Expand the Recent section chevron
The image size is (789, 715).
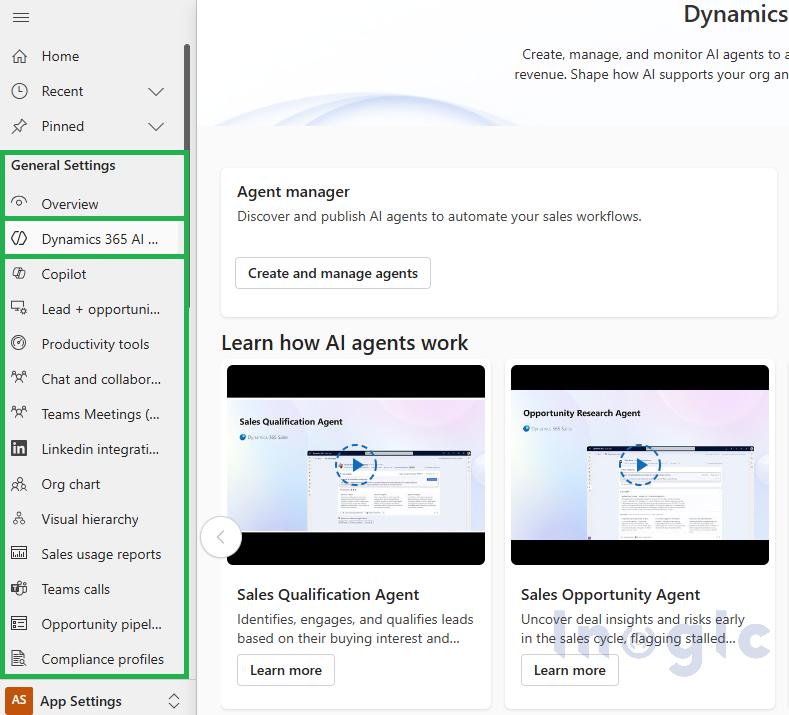(156, 92)
